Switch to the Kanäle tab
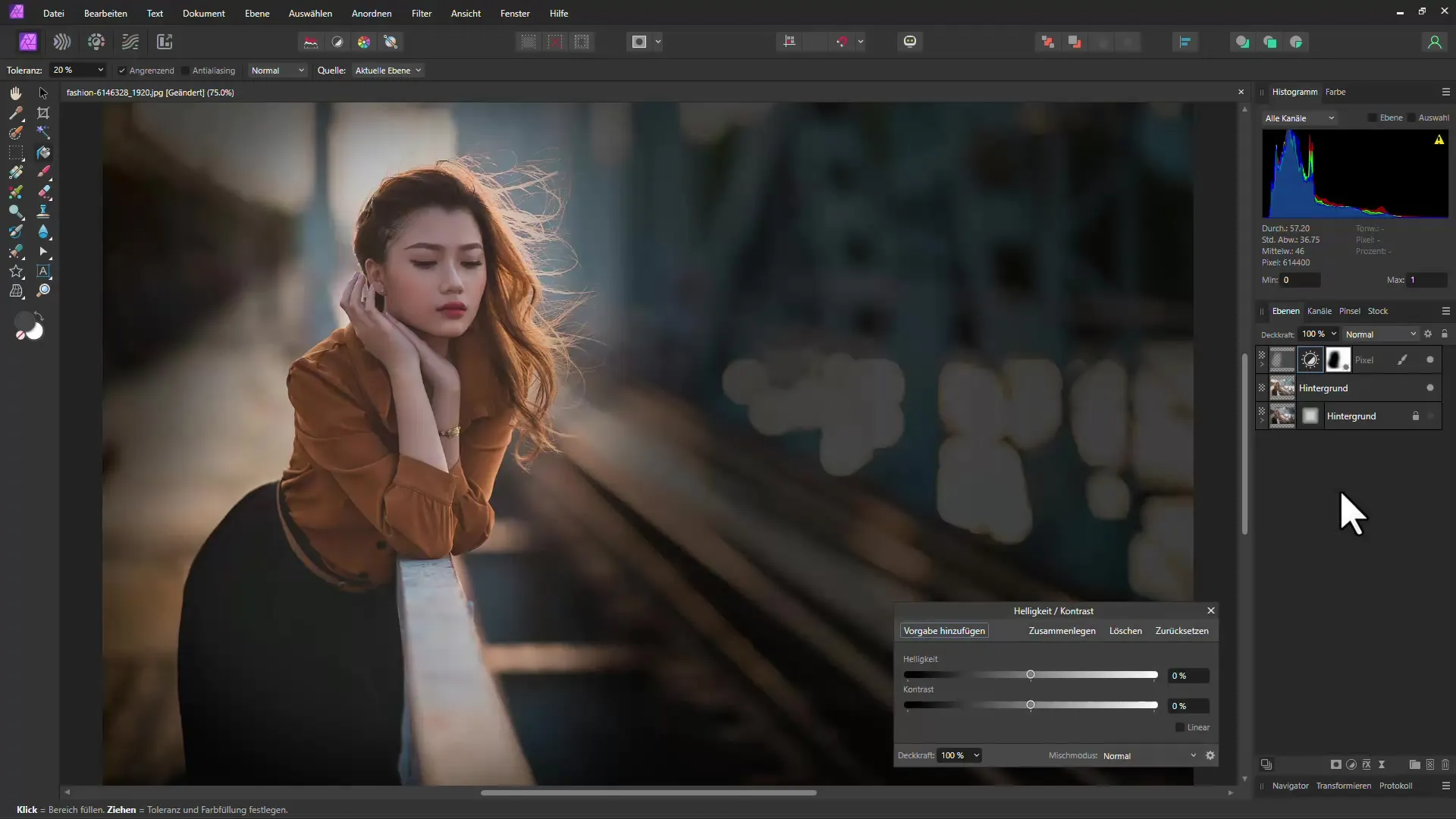Viewport: 1456px width, 819px height. (x=1319, y=311)
